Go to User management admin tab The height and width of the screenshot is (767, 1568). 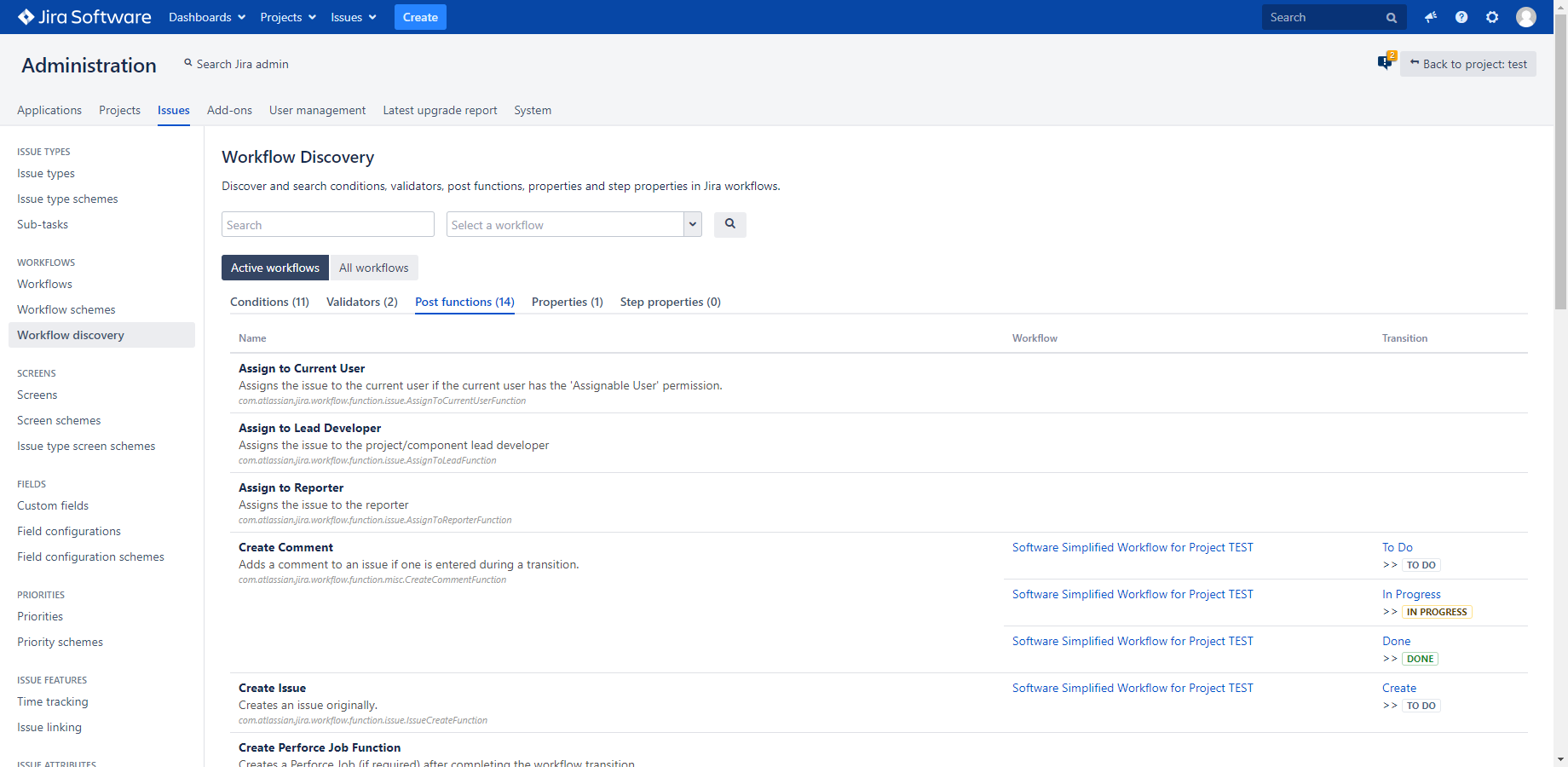pyautogui.click(x=317, y=110)
